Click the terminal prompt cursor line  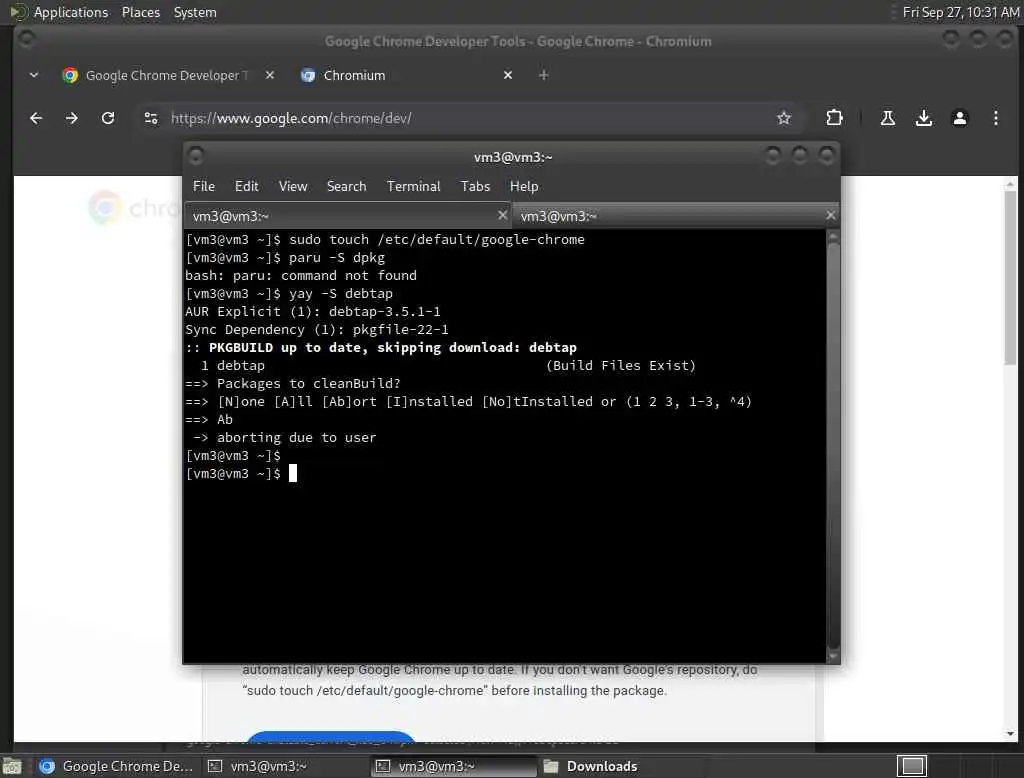coord(242,474)
